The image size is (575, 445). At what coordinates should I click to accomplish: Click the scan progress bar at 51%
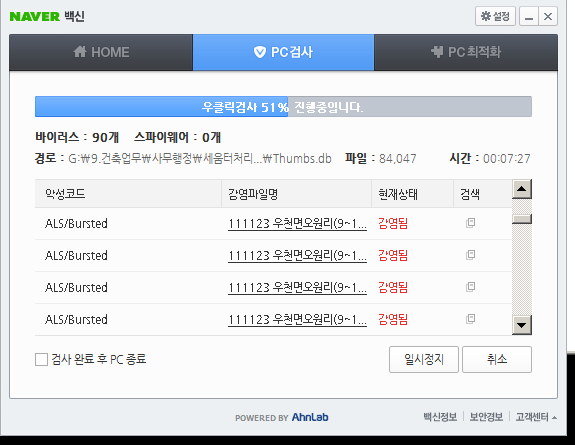[x=283, y=107]
